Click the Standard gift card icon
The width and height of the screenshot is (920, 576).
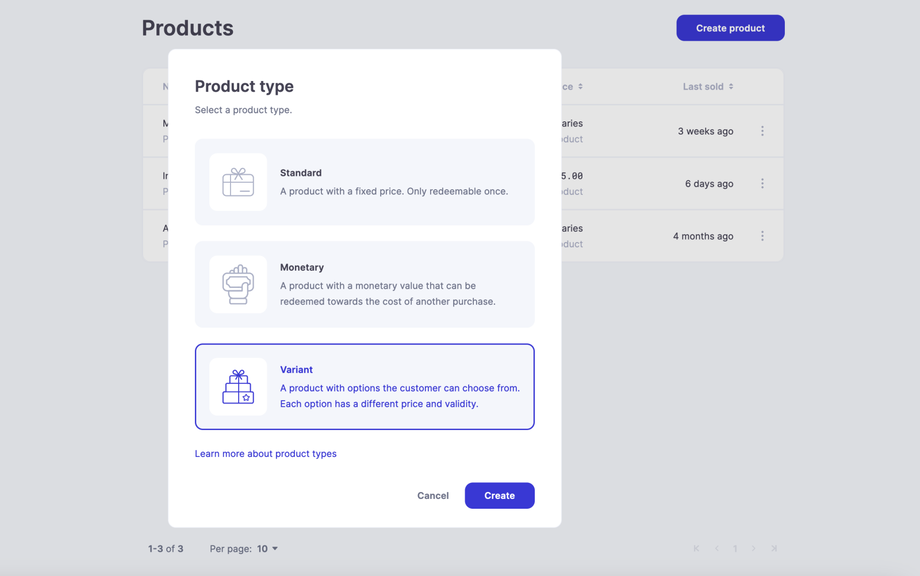pos(238,182)
